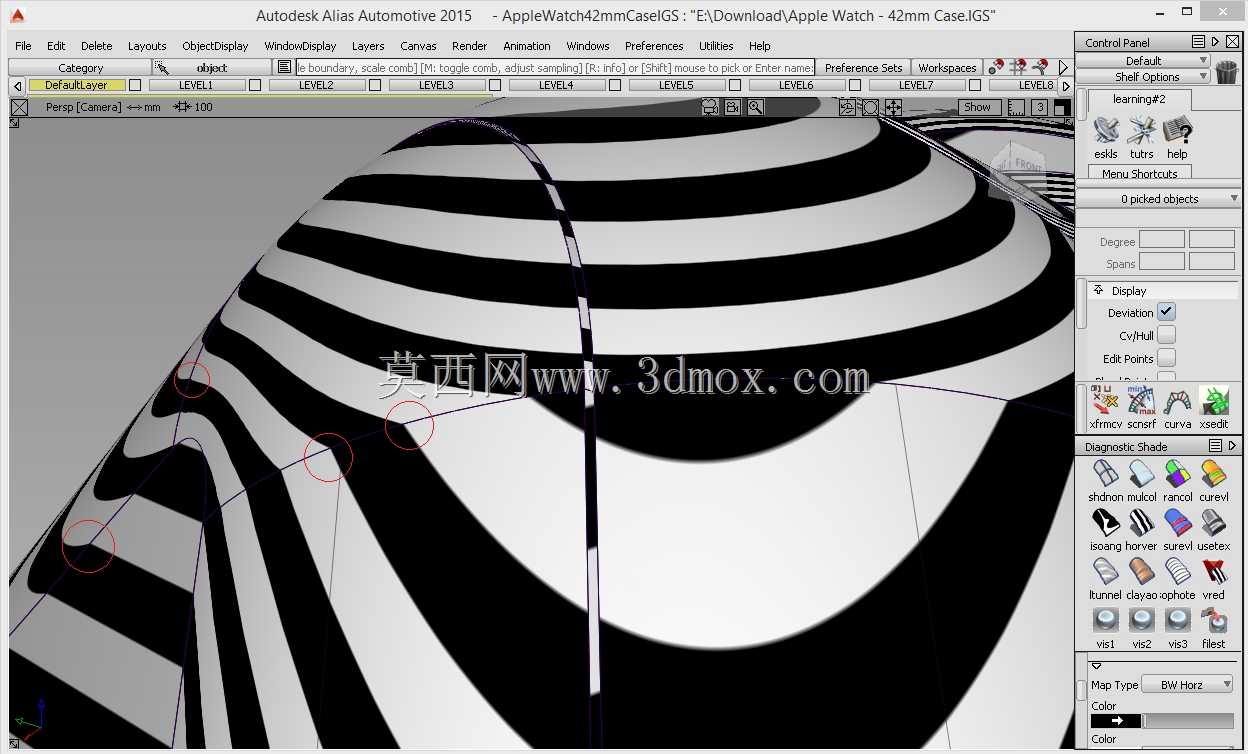Apply horver zebra stripe shading

pos(1141,523)
